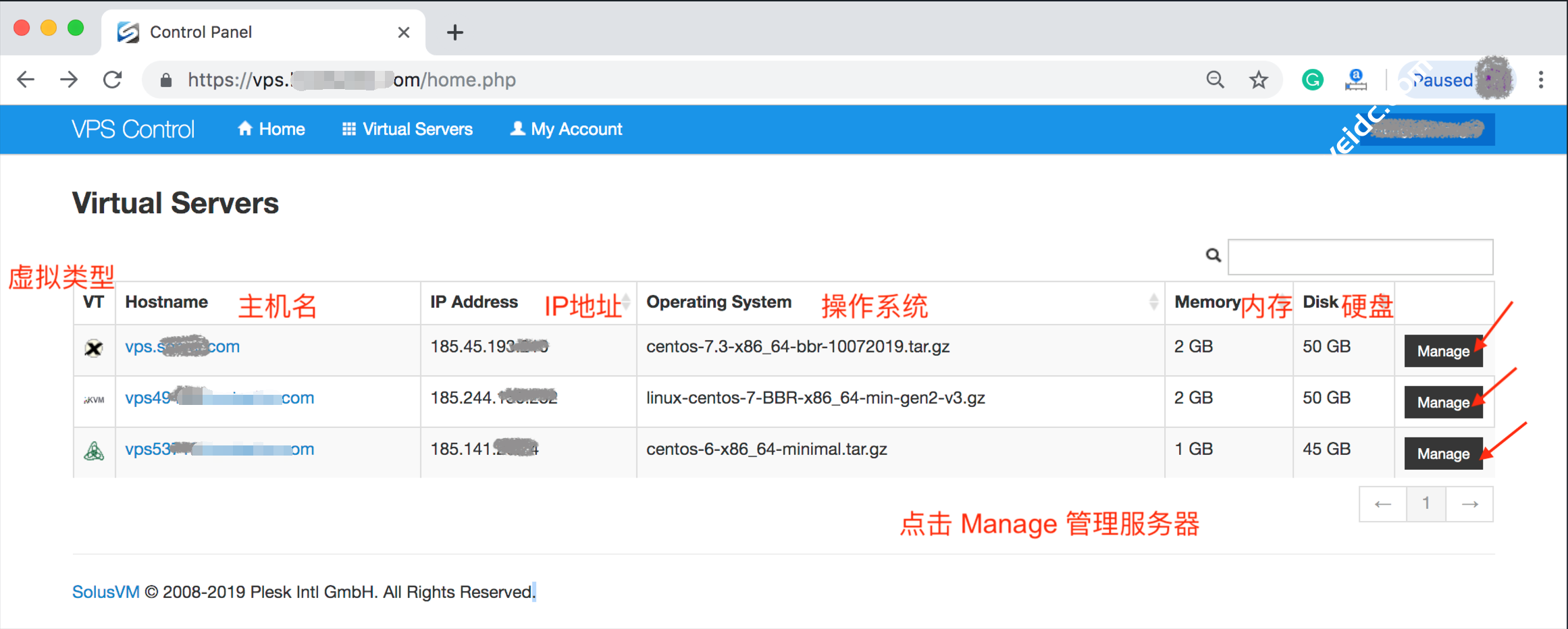Click the search magnifier icon above table
The image size is (1568, 629).
point(1213,256)
